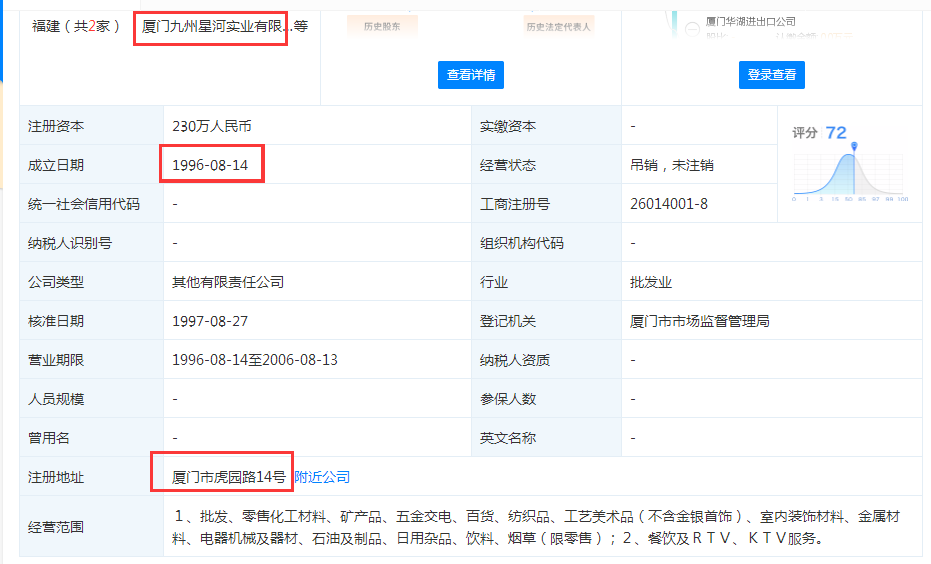Click the 参保人数 label cell
The width and height of the screenshot is (931, 564).
coord(546,399)
